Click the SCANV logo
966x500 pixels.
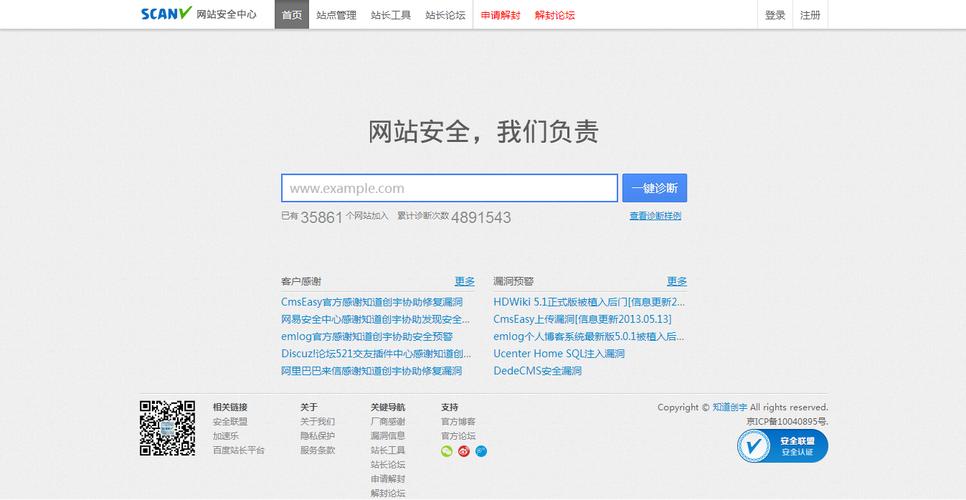[167, 14]
